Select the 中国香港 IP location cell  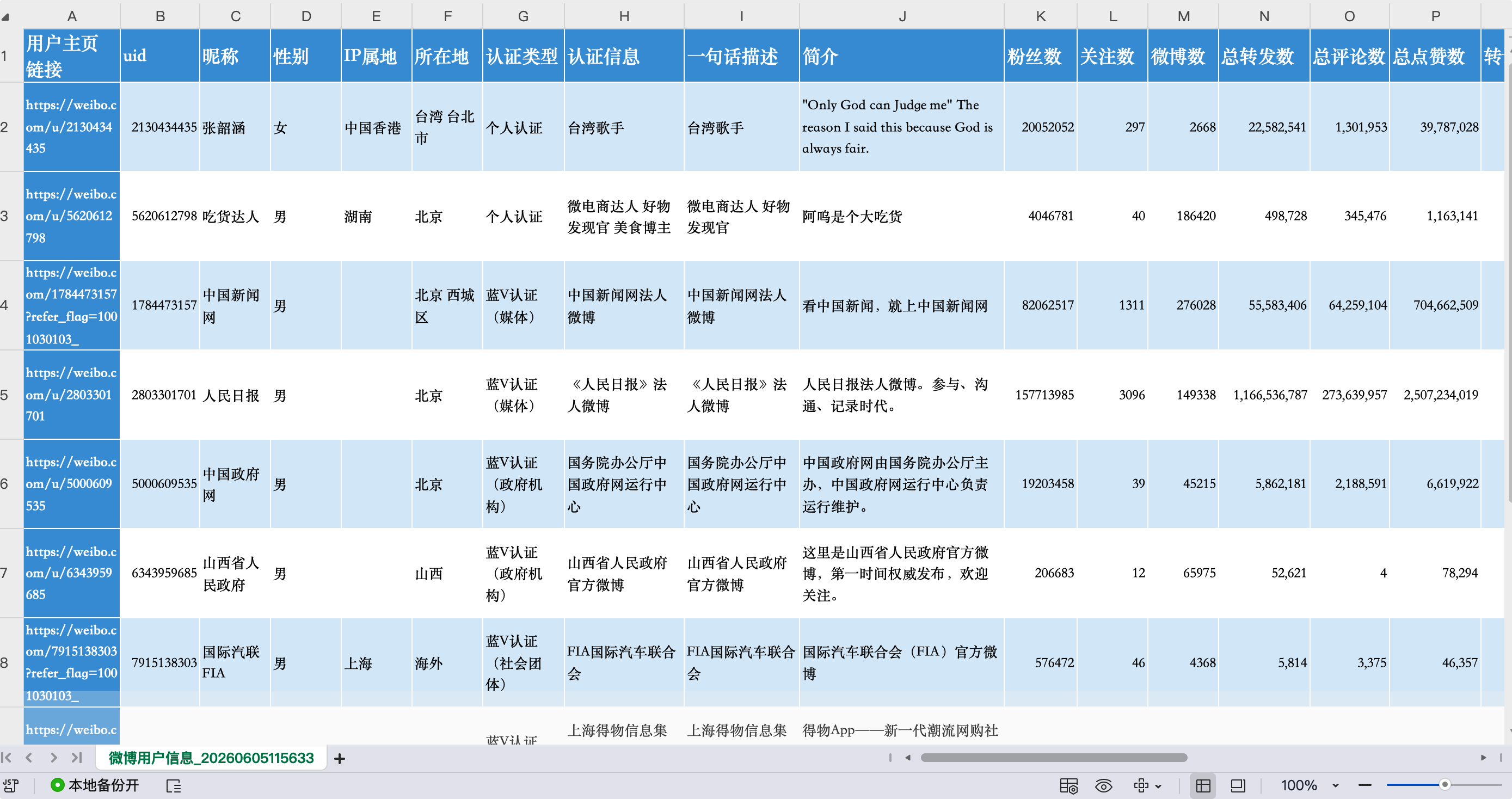(376, 127)
